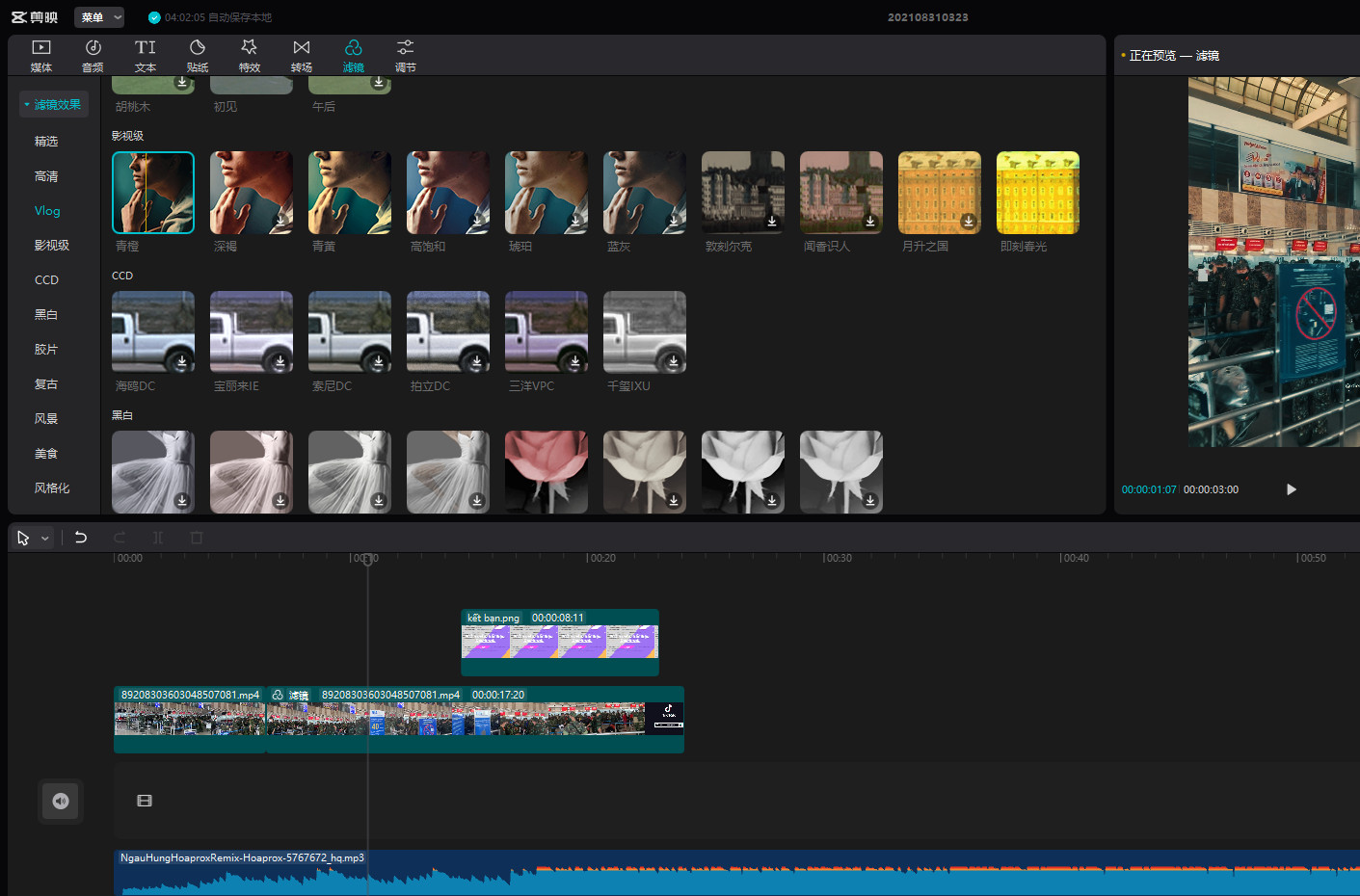The width and height of the screenshot is (1360, 896).
Task: Download the 蓝灰 filter
Action: click(x=674, y=221)
